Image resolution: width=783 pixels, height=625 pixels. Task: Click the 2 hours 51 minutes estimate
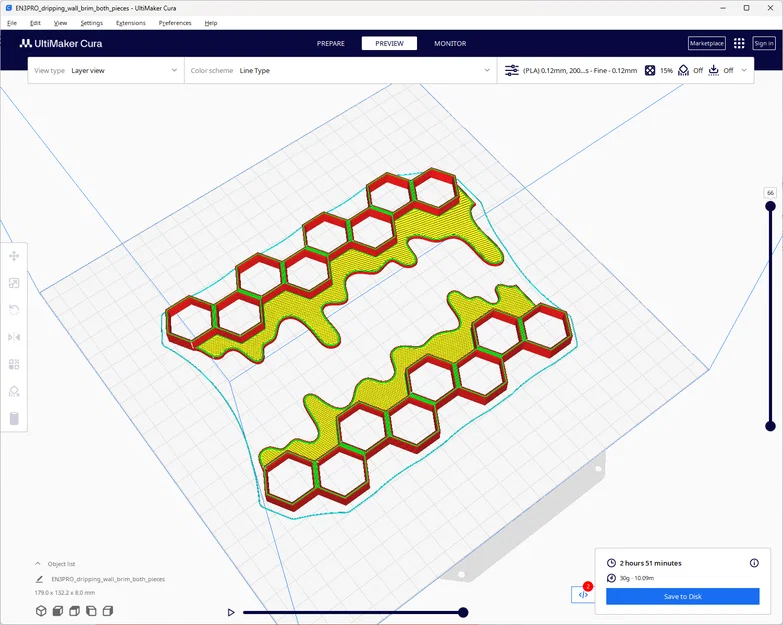[650, 563]
